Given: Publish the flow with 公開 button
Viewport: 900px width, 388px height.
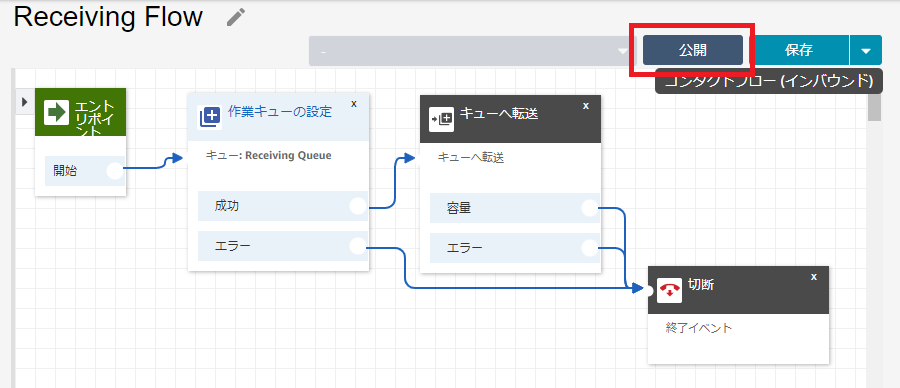Looking at the screenshot, I should coord(693,50).
